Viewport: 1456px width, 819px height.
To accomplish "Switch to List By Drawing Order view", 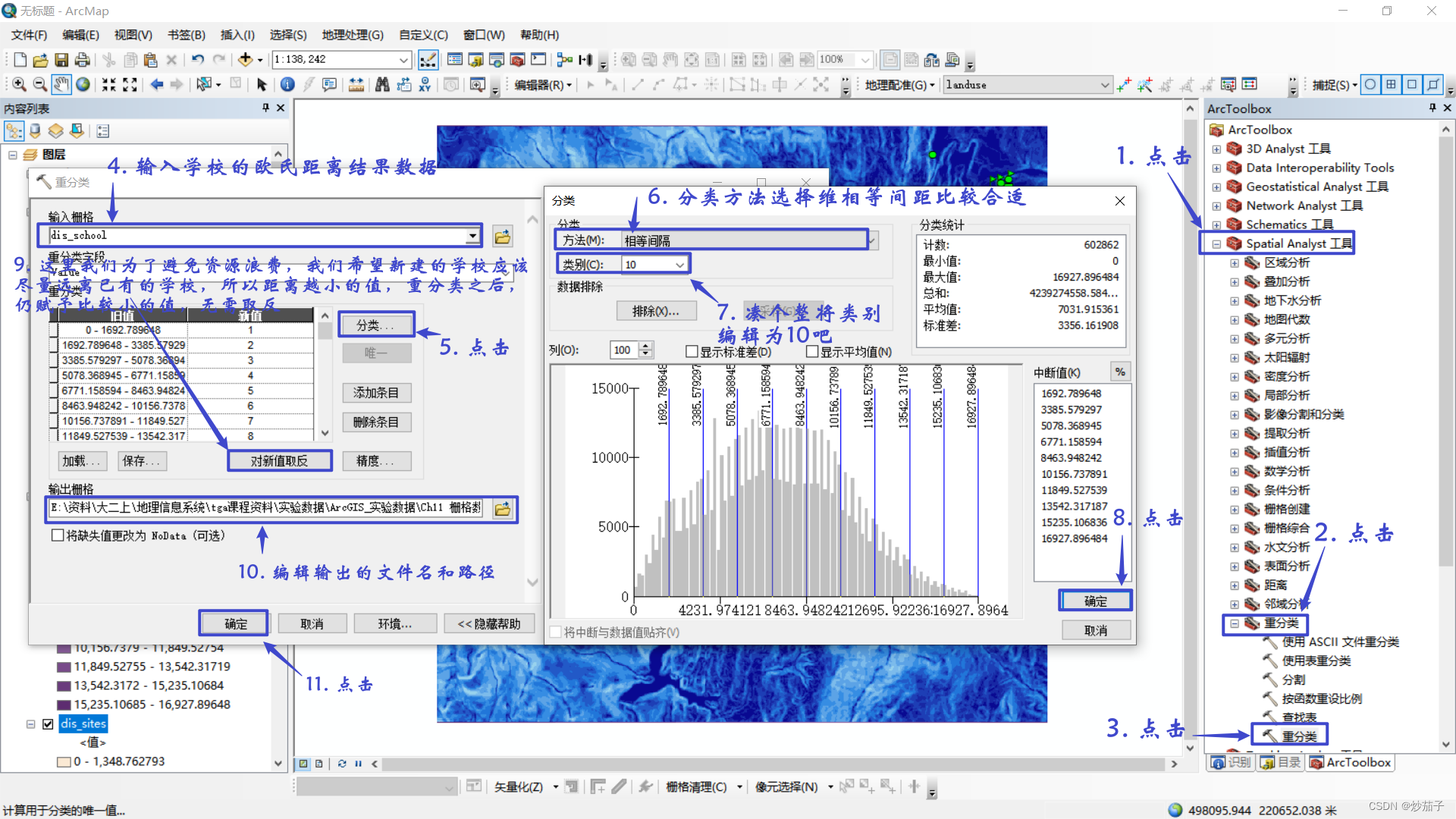I will (14, 131).
